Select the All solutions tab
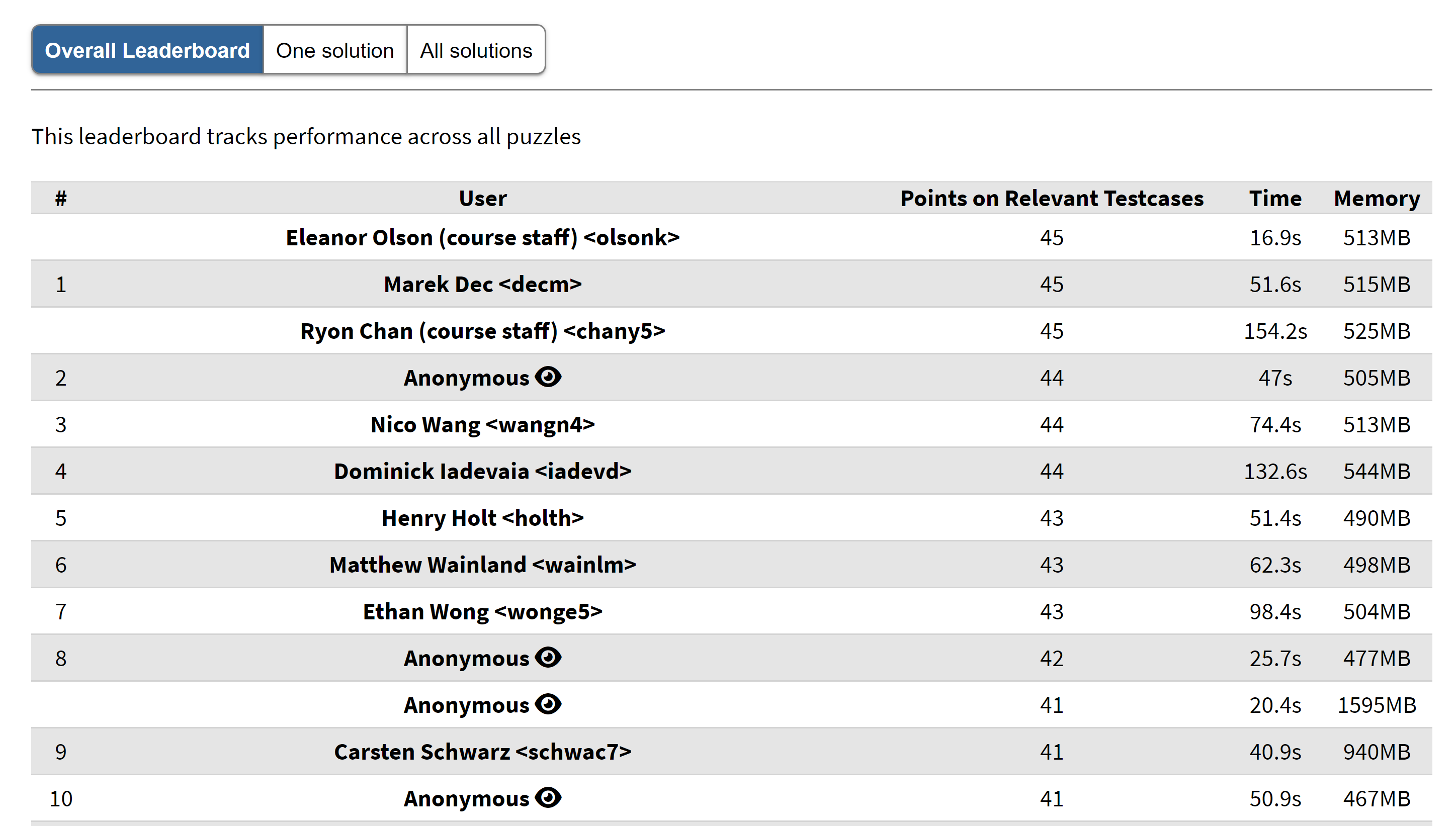Screen dimensions: 1456x826 pyautogui.click(x=475, y=50)
